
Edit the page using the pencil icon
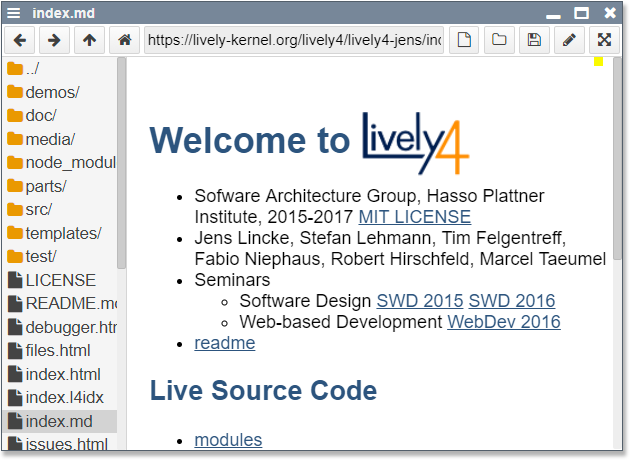point(569,40)
